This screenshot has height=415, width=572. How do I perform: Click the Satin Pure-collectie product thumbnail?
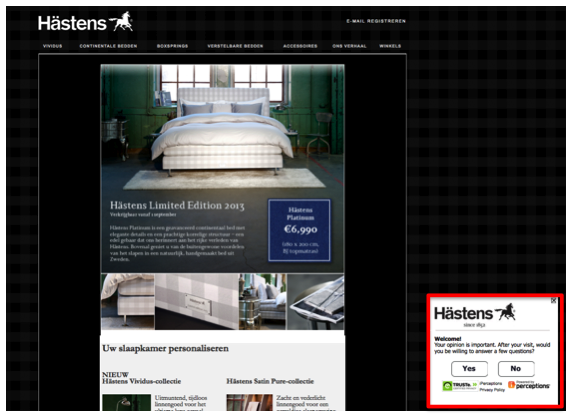250,402
